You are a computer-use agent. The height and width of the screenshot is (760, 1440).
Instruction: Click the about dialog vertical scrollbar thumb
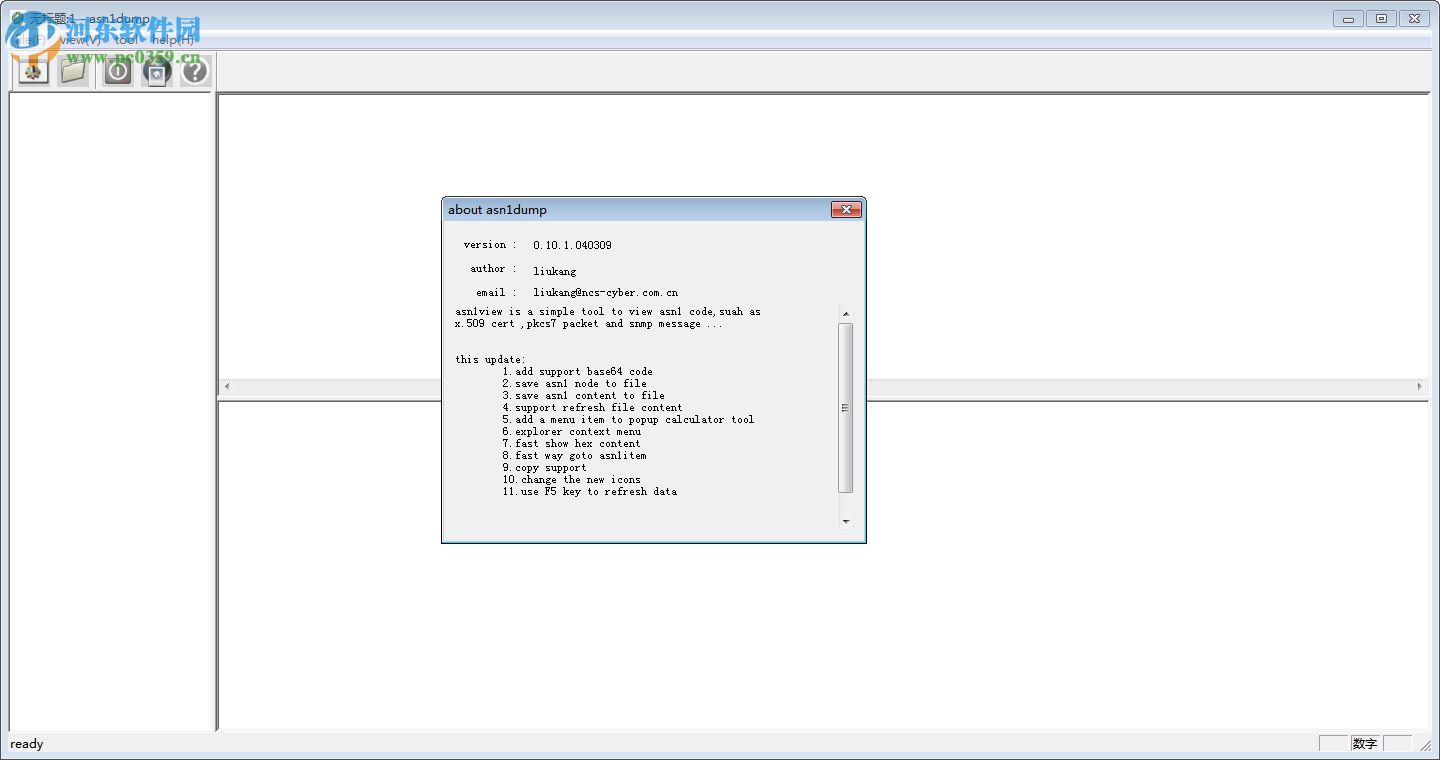tap(846, 408)
